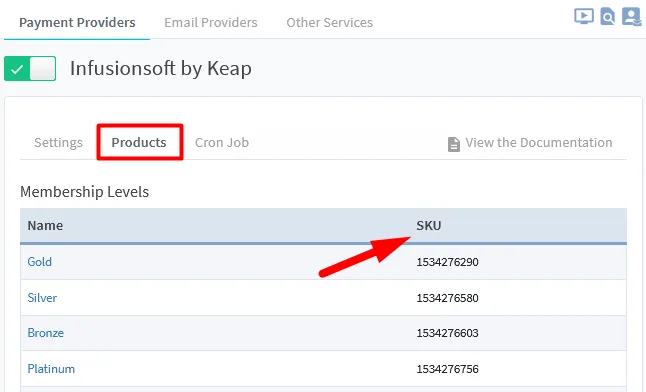
Task: Click the Name column header
Action: [x=45, y=225]
